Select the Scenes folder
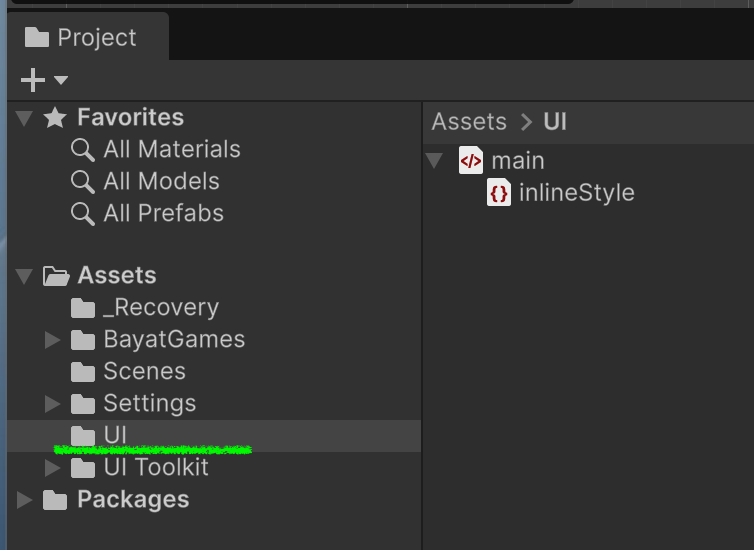The width and height of the screenshot is (754, 550). click(144, 372)
